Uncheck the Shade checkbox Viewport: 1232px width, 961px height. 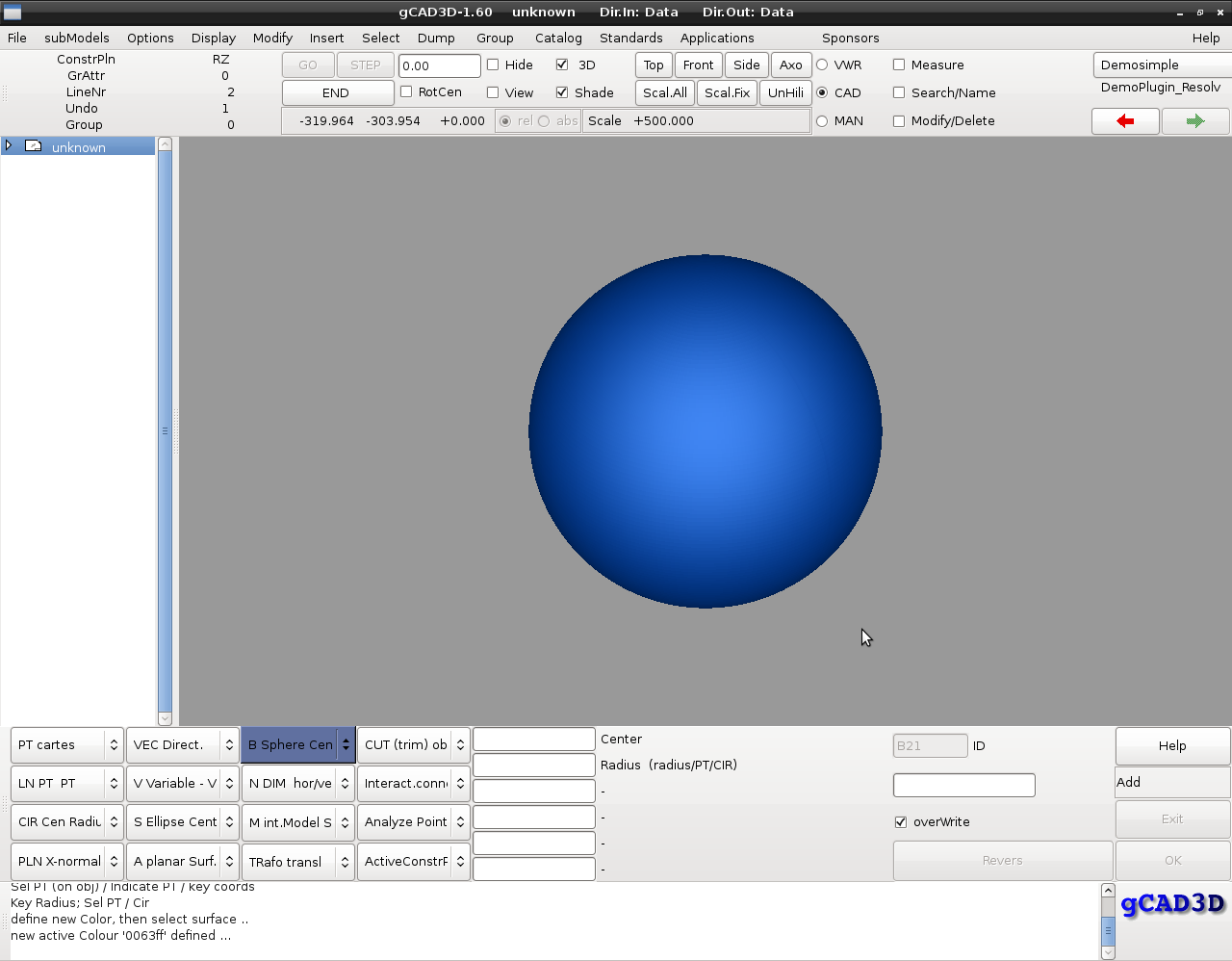(562, 92)
